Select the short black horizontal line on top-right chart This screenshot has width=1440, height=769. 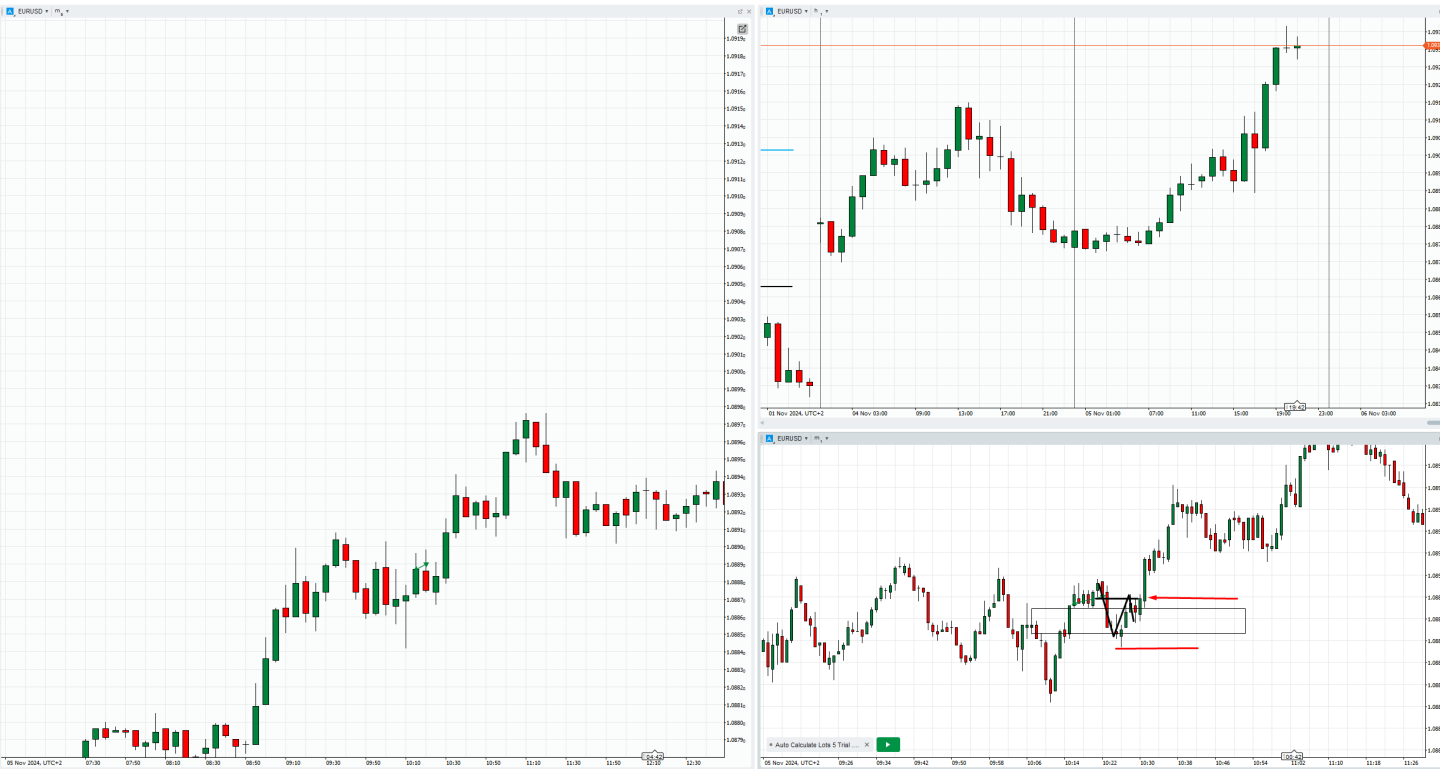click(776, 286)
